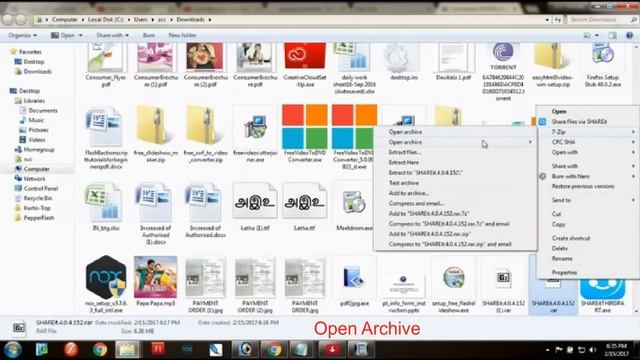Viewport: 640px width, 360px height.
Task: Select the PAYMENT ORDER (2).jpg thumbnail
Action: 255,278
